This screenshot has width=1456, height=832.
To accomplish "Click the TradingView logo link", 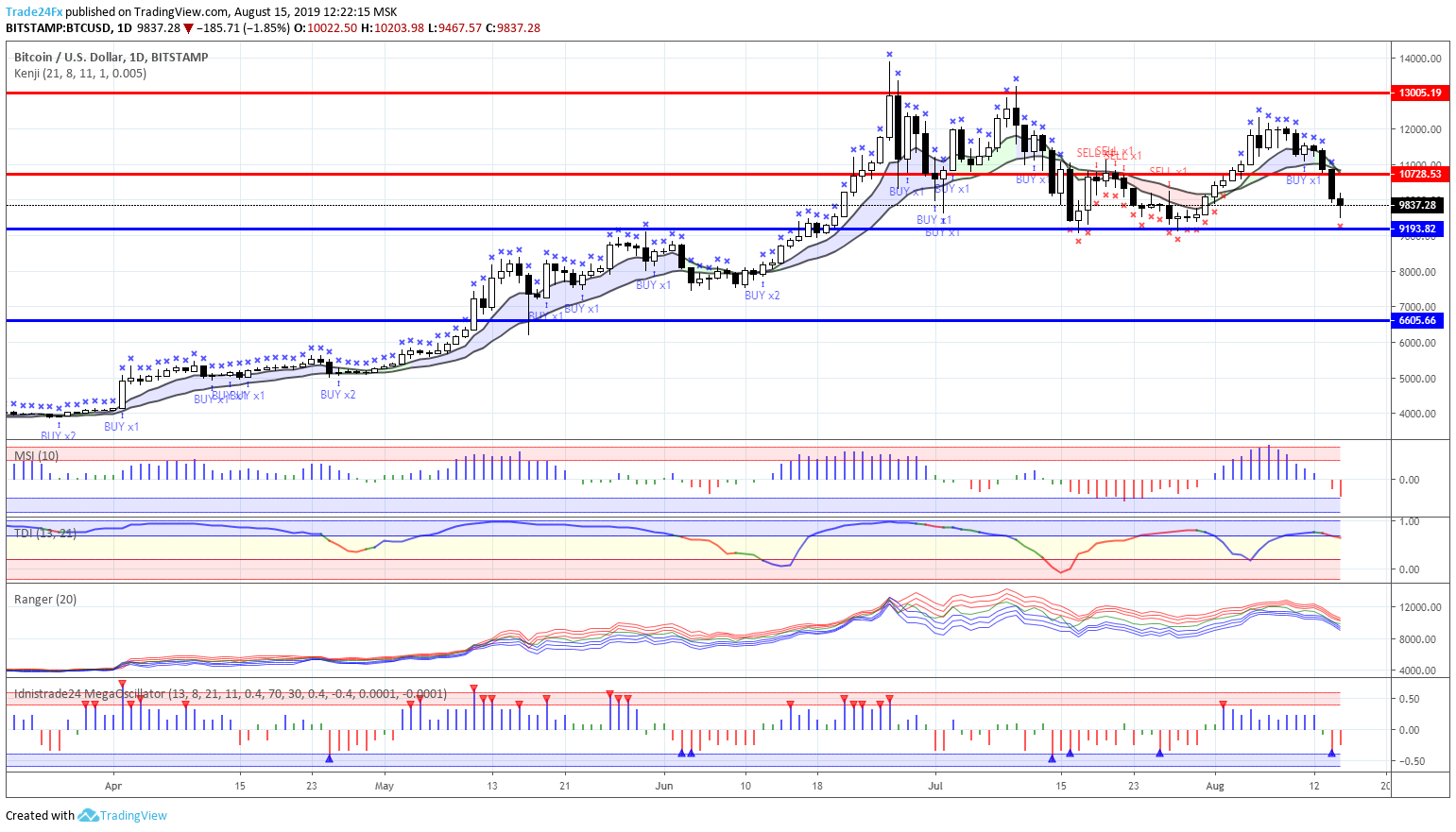I will 133,815.
